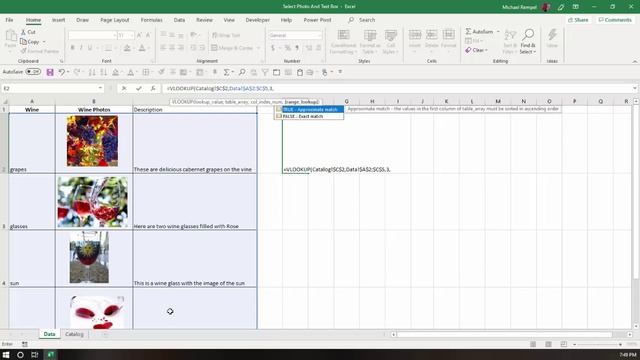Click the Cut scissors icon
640x360 pixels.
pyautogui.click(x=23, y=32)
